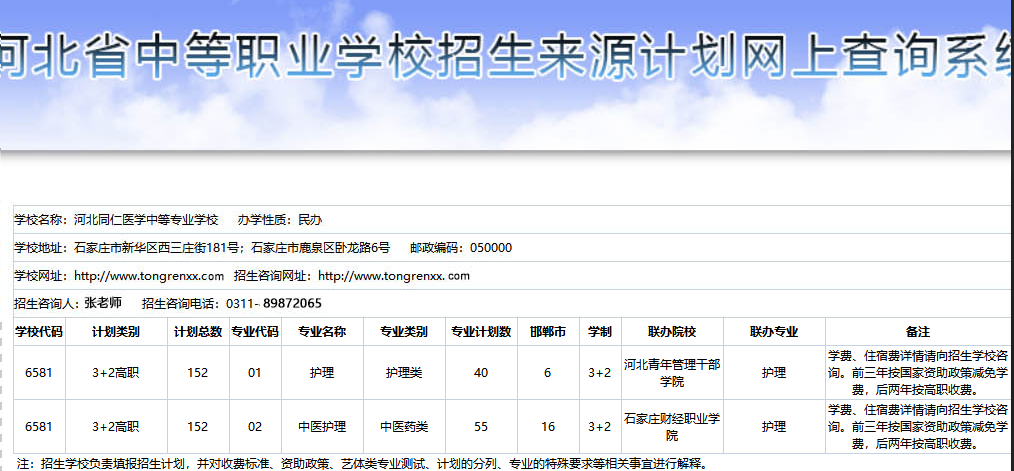Click the 河北省中等职业学校招生来源计划 banner title
This screenshot has height=471, width=1014.
tap(507, 57)
